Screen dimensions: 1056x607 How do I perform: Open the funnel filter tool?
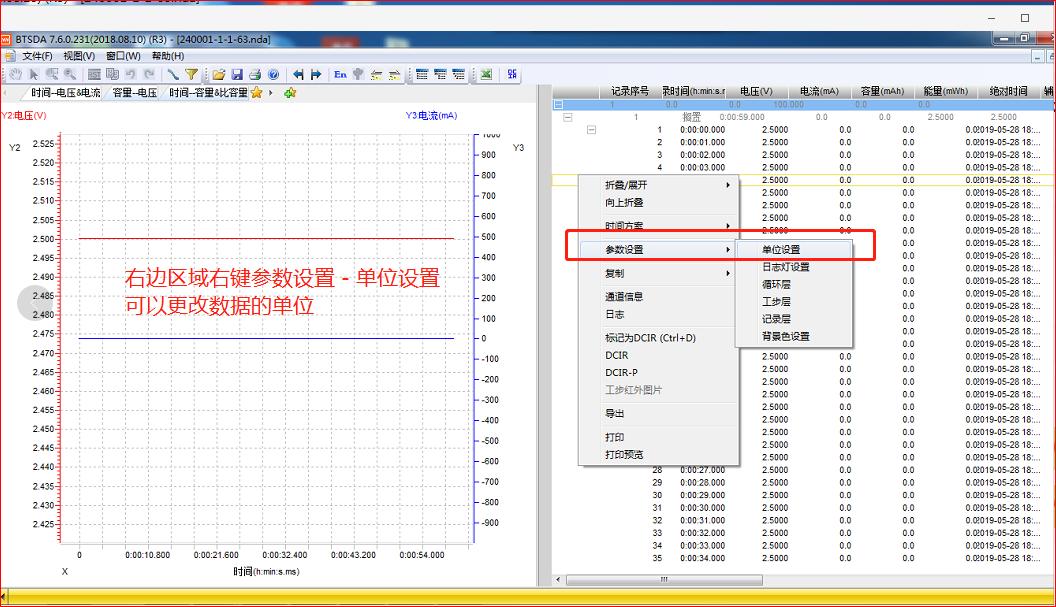pos(191,74)
